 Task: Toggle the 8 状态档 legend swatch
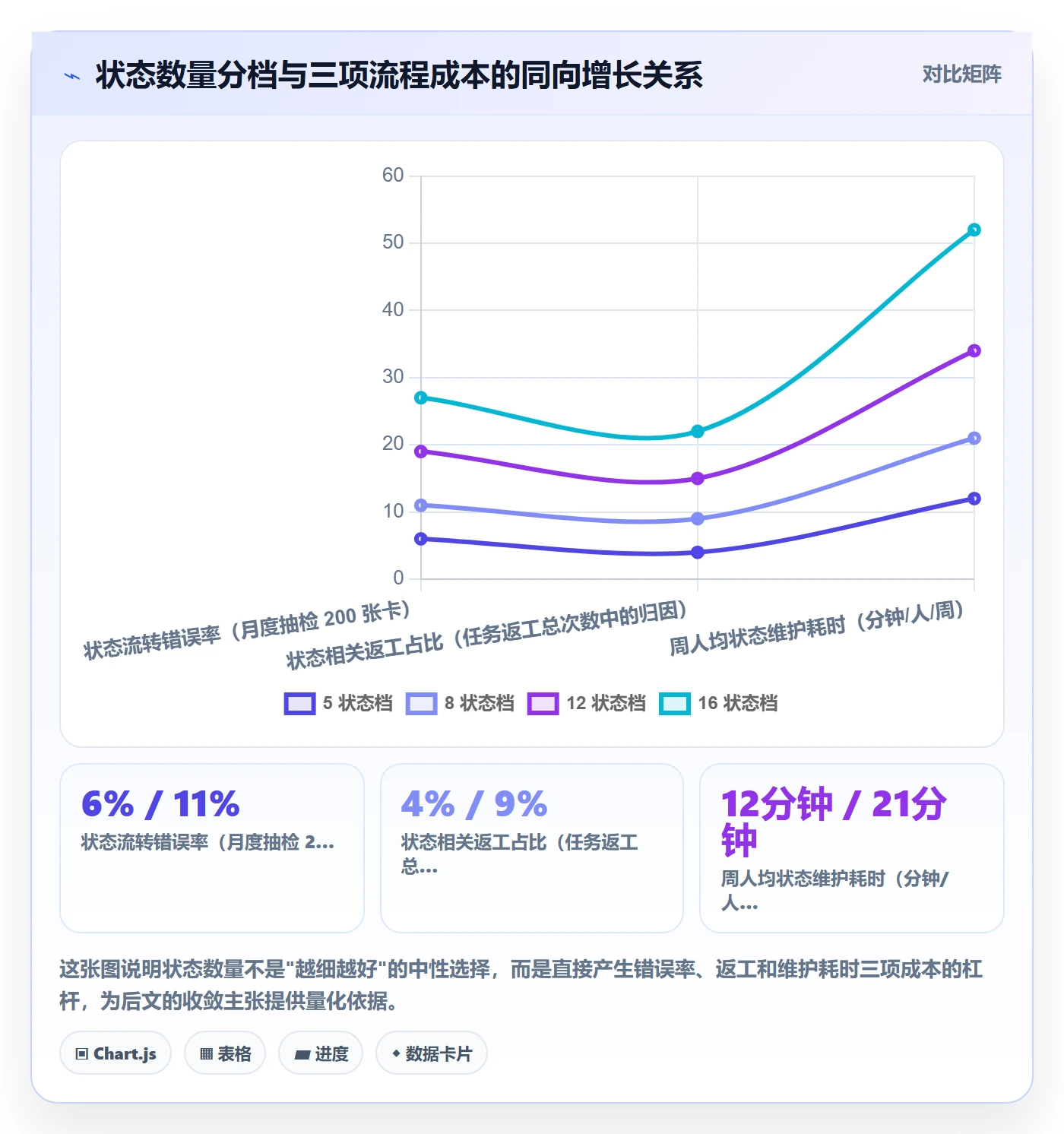tap(421, 704)
